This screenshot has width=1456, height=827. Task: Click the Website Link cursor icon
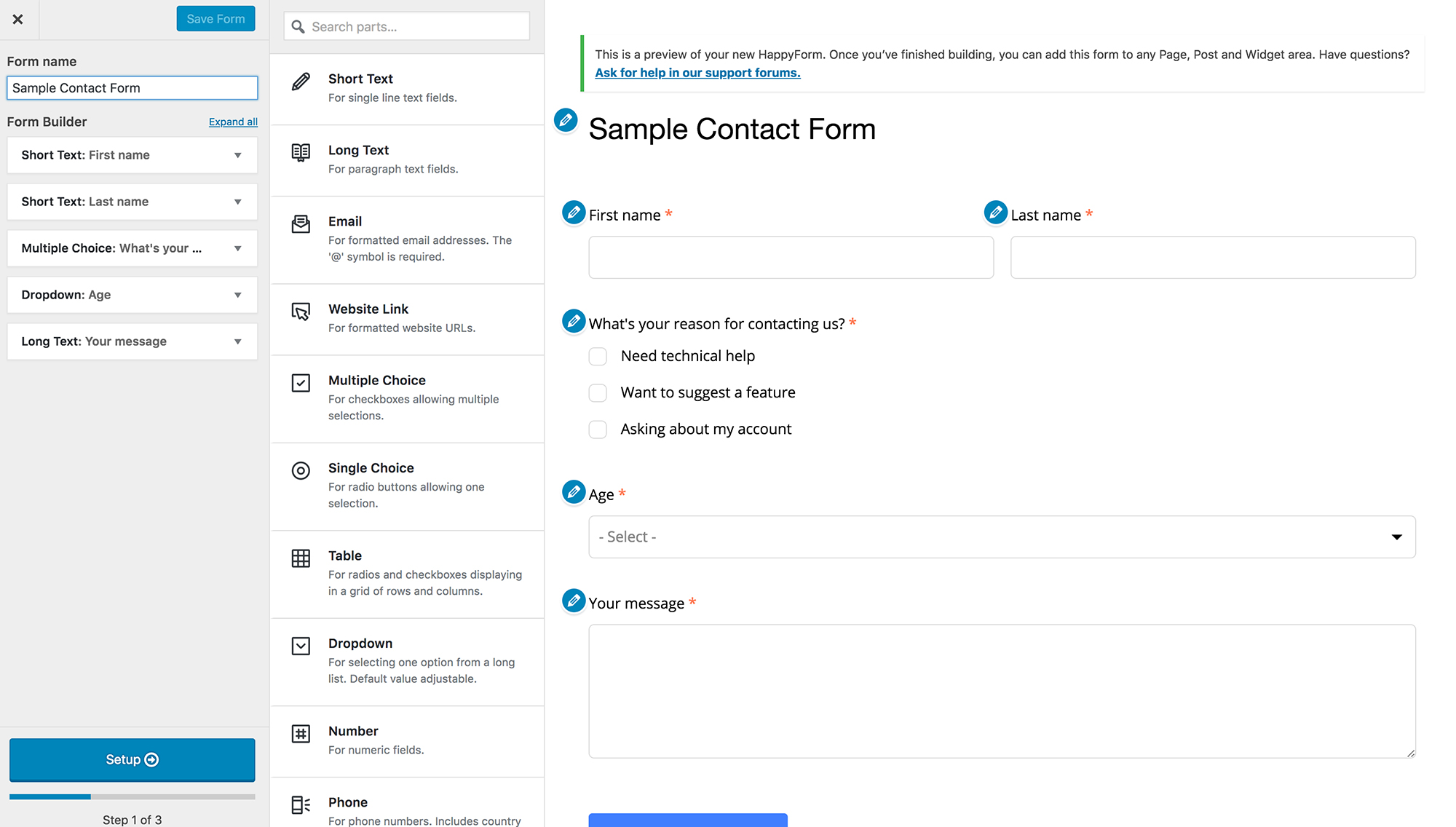[x=301, y=312]
